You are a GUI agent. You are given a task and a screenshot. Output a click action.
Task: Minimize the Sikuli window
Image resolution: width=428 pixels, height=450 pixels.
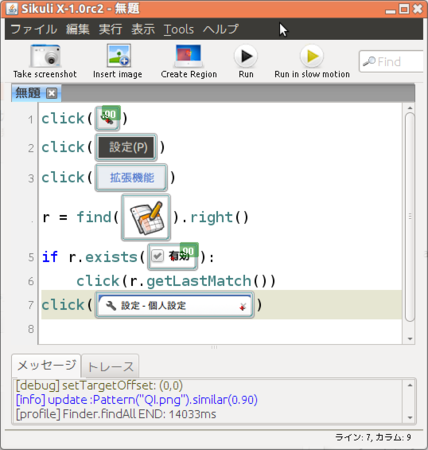pos(390,10)
